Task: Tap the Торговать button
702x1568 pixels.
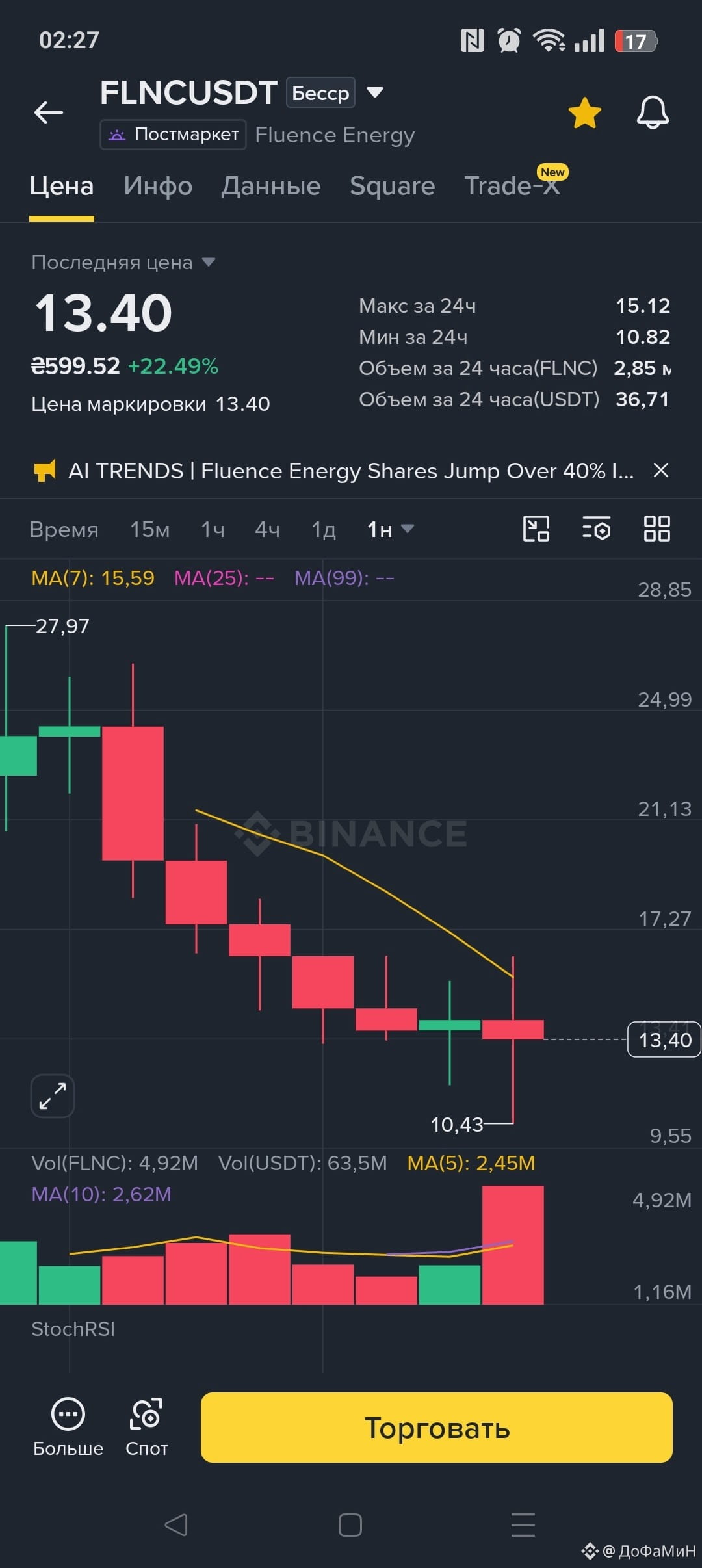Action: pyautogui.click(x=437, y=1428)
